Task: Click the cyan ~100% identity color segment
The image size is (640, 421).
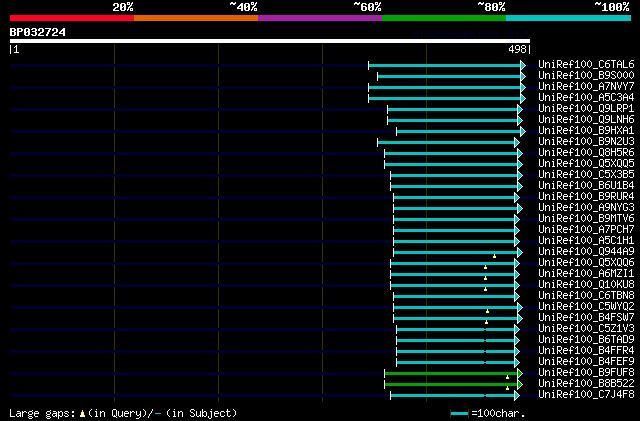Action: tap(569, 18)
